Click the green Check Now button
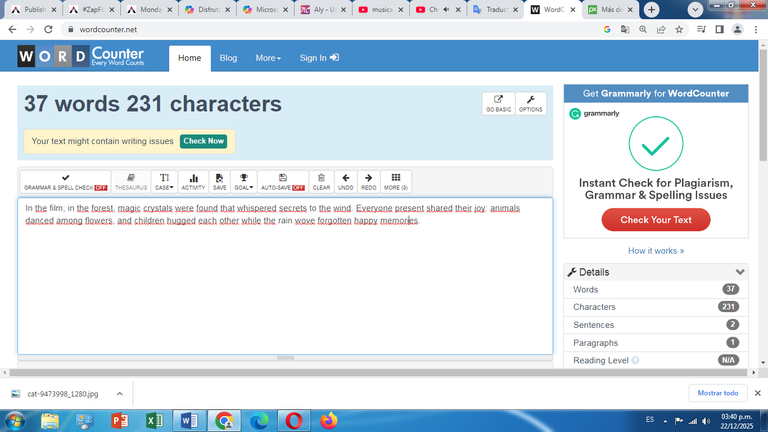768x432 pixels. [203, 141]
